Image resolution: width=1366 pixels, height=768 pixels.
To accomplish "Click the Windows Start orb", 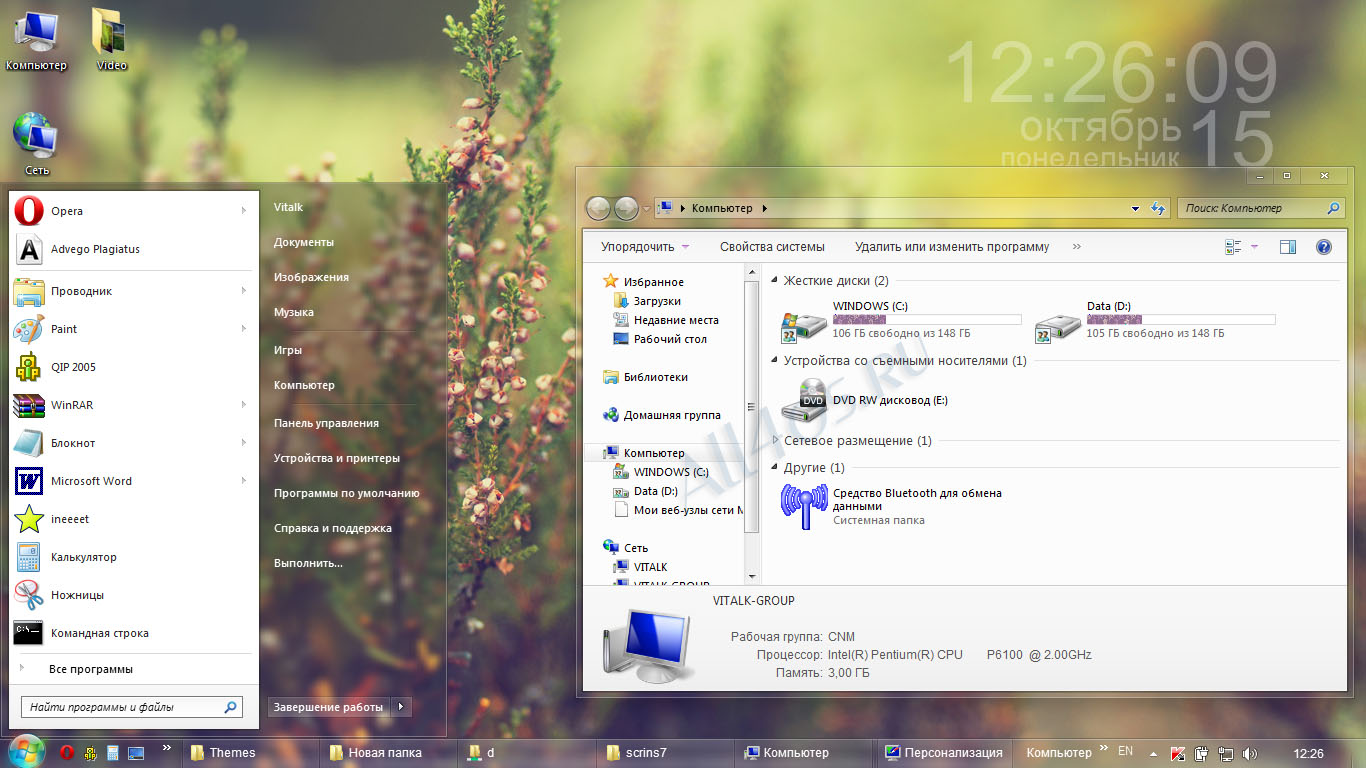I will (26, 752).
